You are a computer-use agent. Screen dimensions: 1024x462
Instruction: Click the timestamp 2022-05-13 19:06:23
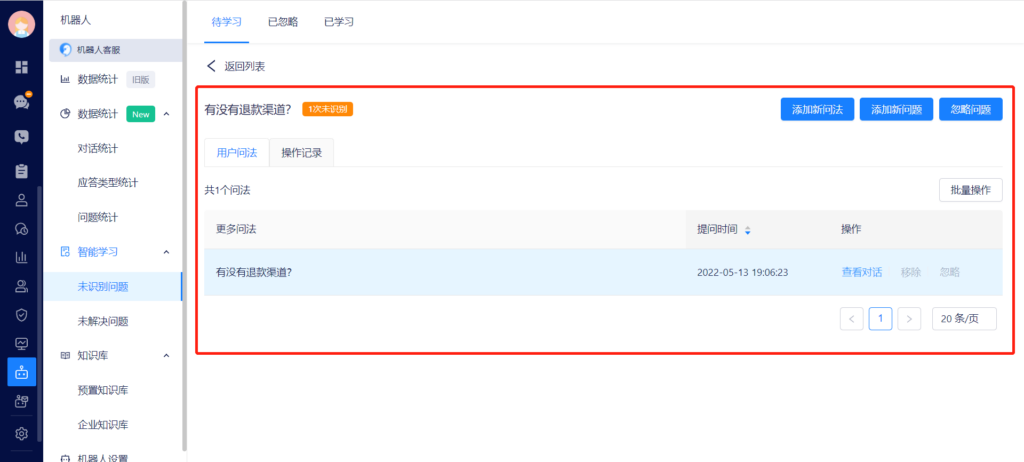tap(743, 272)
